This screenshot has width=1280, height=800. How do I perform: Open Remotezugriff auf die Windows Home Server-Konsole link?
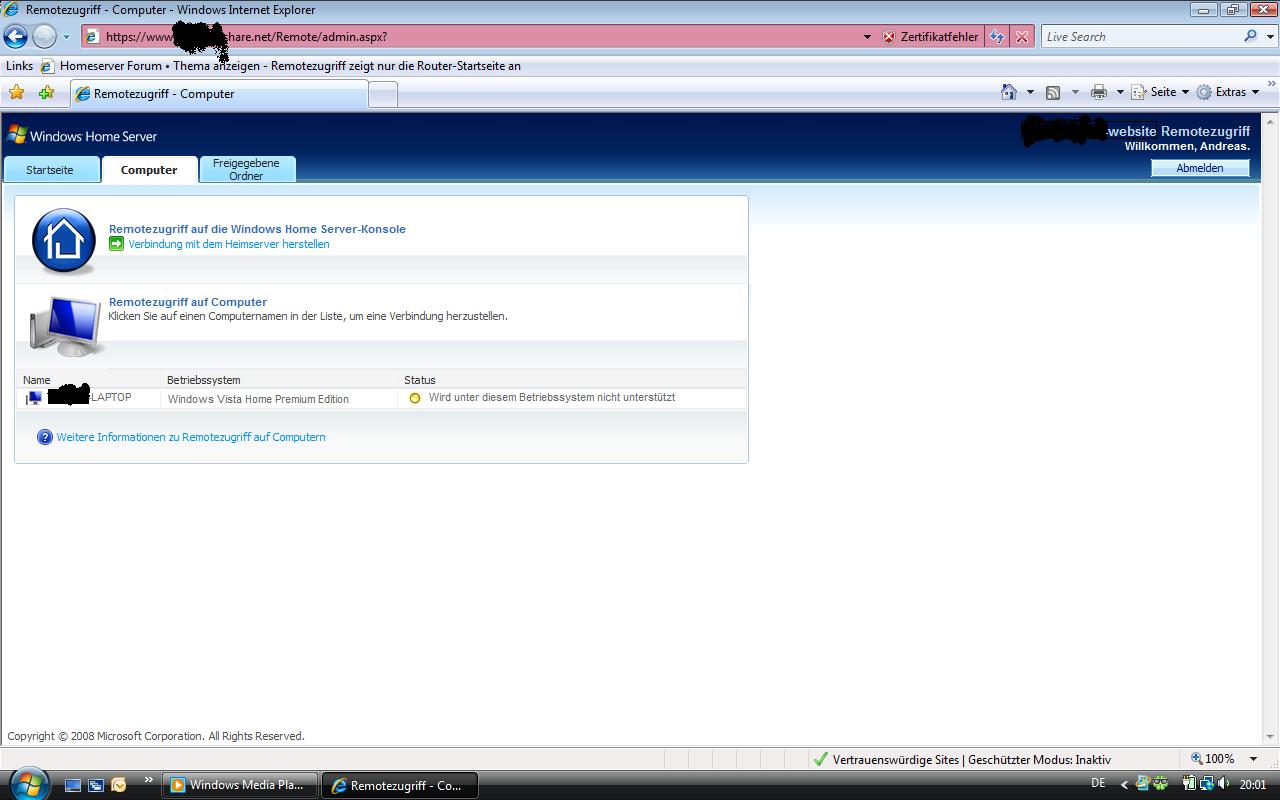[x=257, y=229]
